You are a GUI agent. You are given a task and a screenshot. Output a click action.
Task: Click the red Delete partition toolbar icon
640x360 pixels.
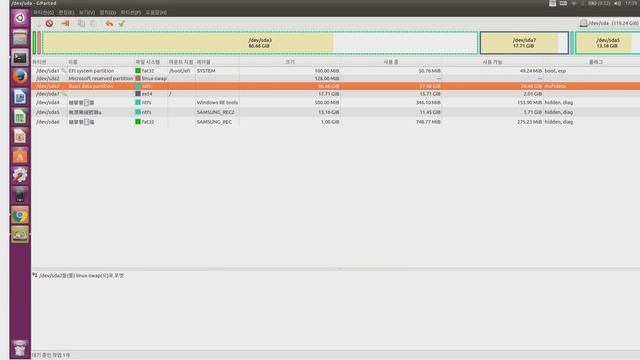coord(49,23)
